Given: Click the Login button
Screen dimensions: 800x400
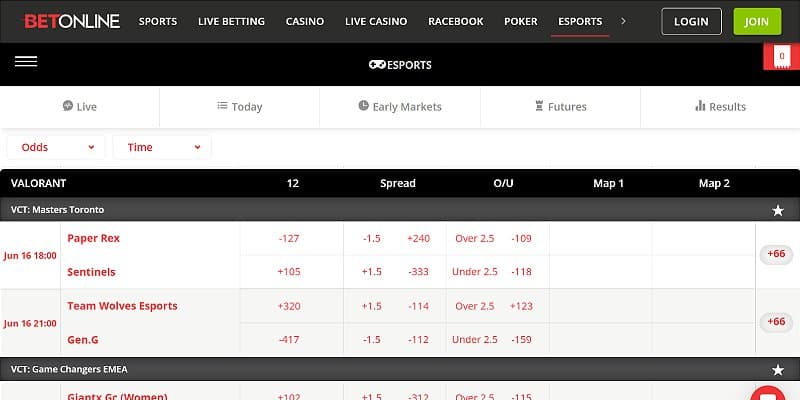Looking at the screenshot, I should point(691,21).
